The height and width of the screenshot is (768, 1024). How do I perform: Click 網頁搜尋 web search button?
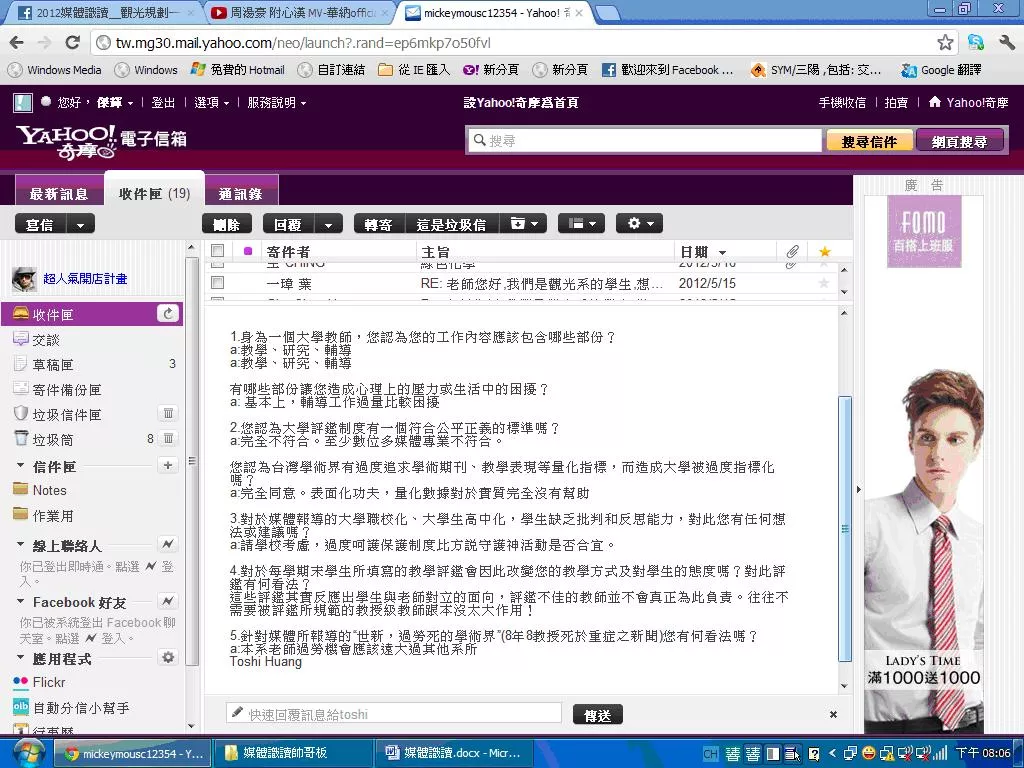coord(959,140)
